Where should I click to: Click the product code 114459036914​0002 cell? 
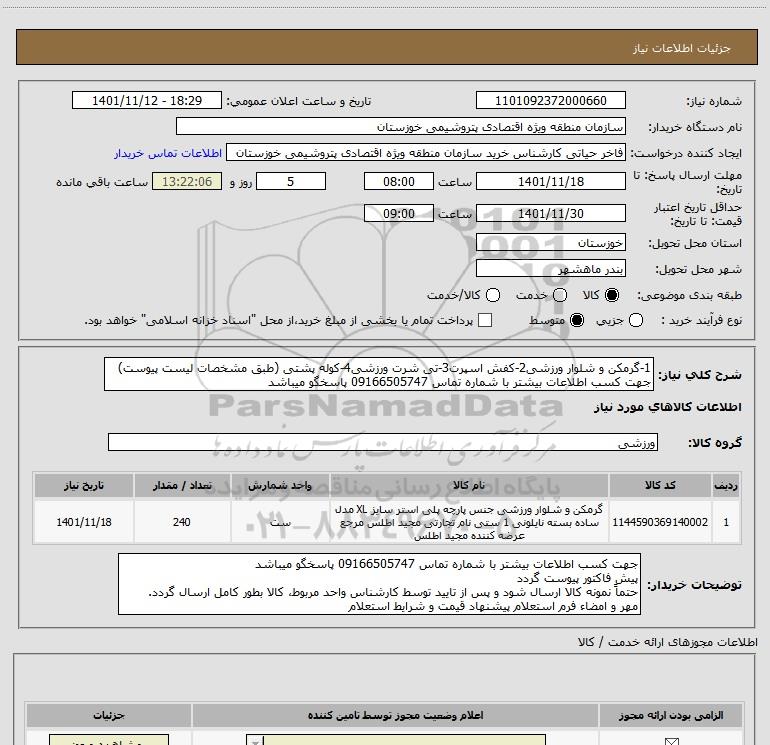coord(660,522)
